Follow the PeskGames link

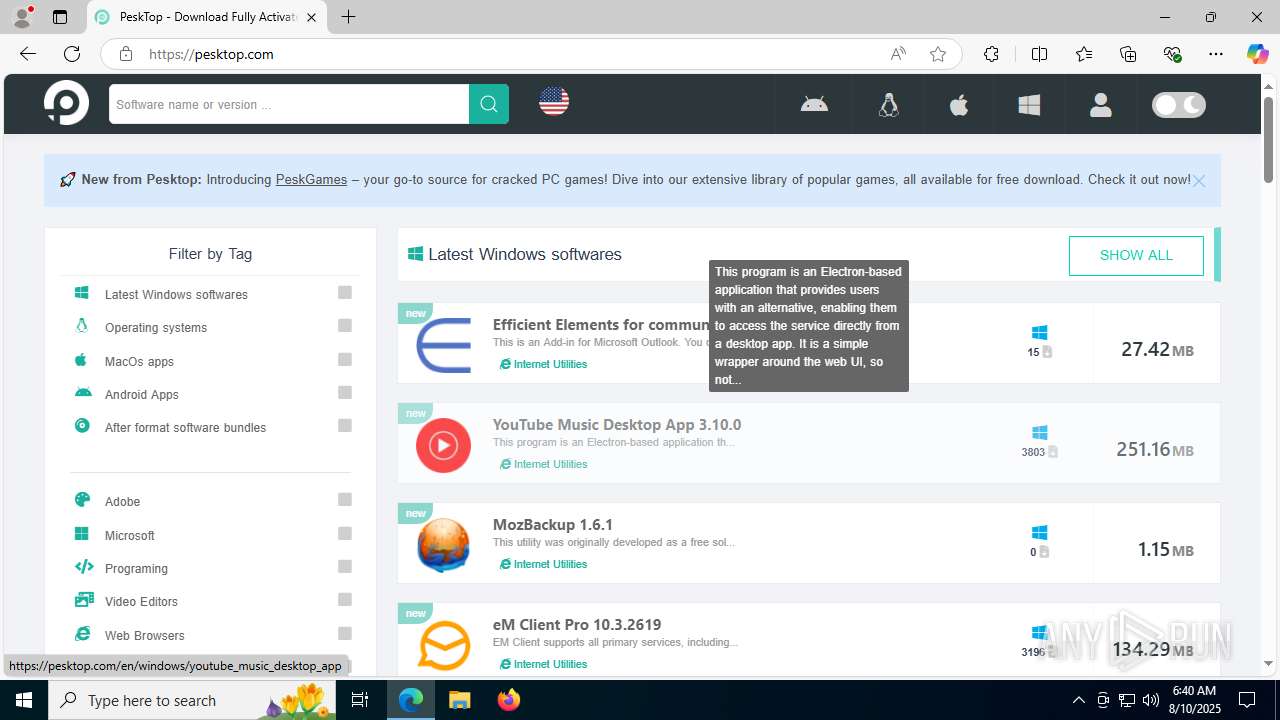(311, 180)
